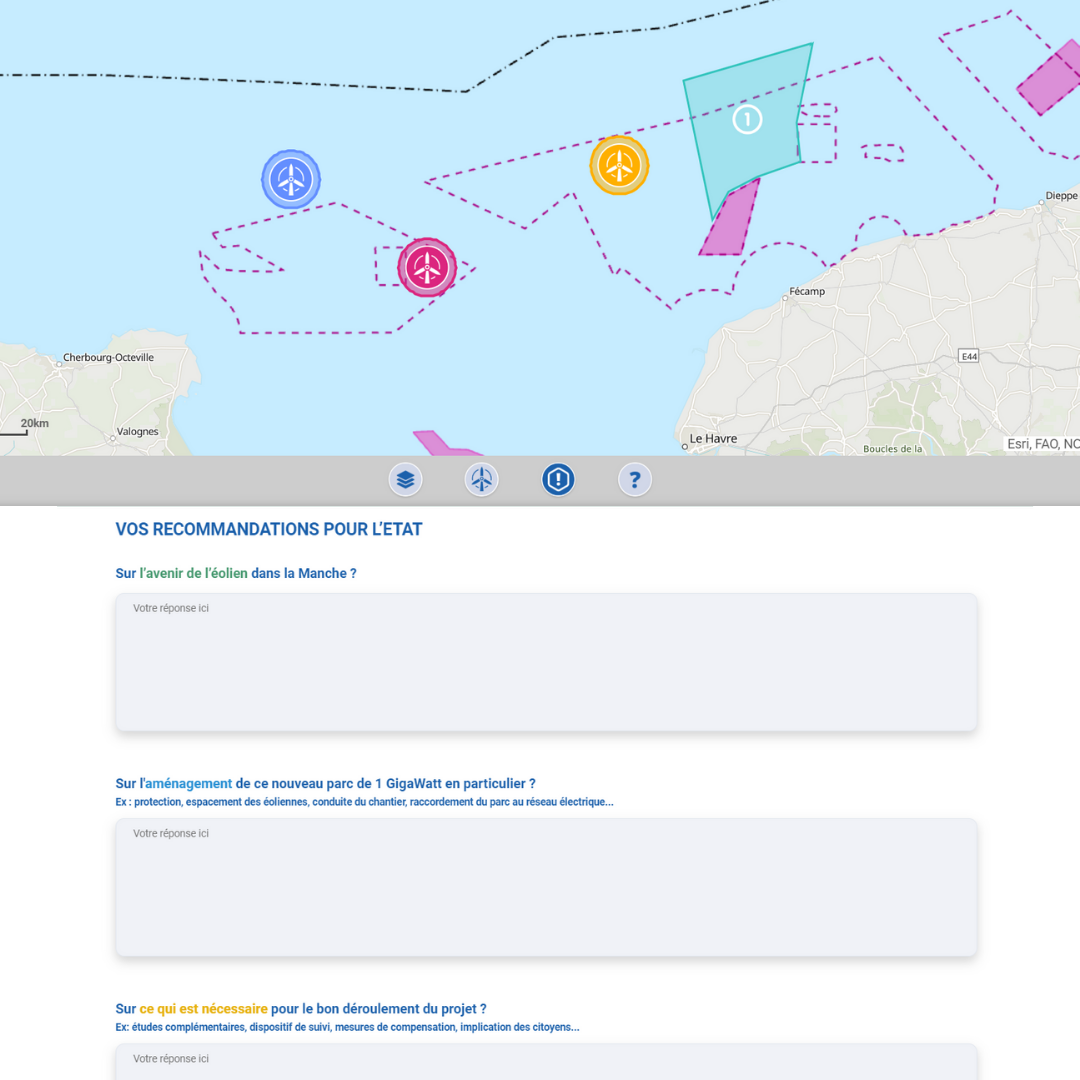Select the exclamation alert toolbar icon
Viewport: 1080px width, 1080px height.
tap(558, 480)
